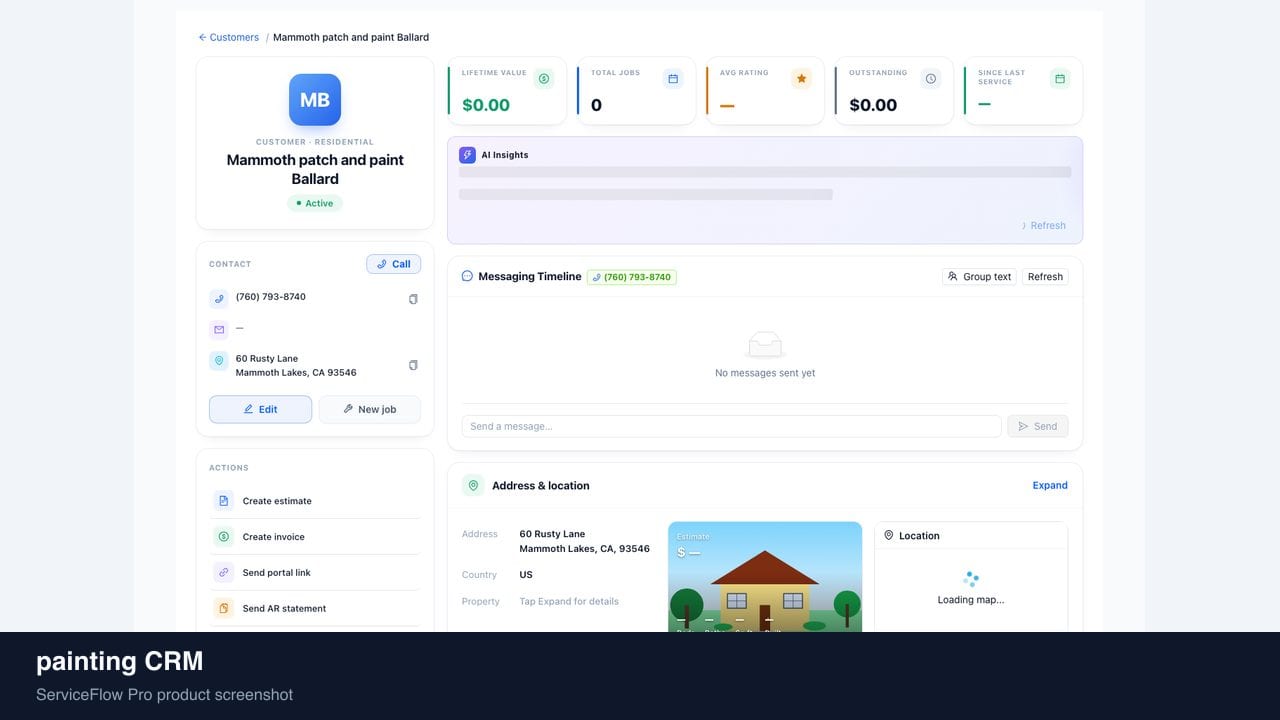The height and width of the screenshot is (720, 1280).
Task: Select the Create estimate action
Action: tap(315, 501)
